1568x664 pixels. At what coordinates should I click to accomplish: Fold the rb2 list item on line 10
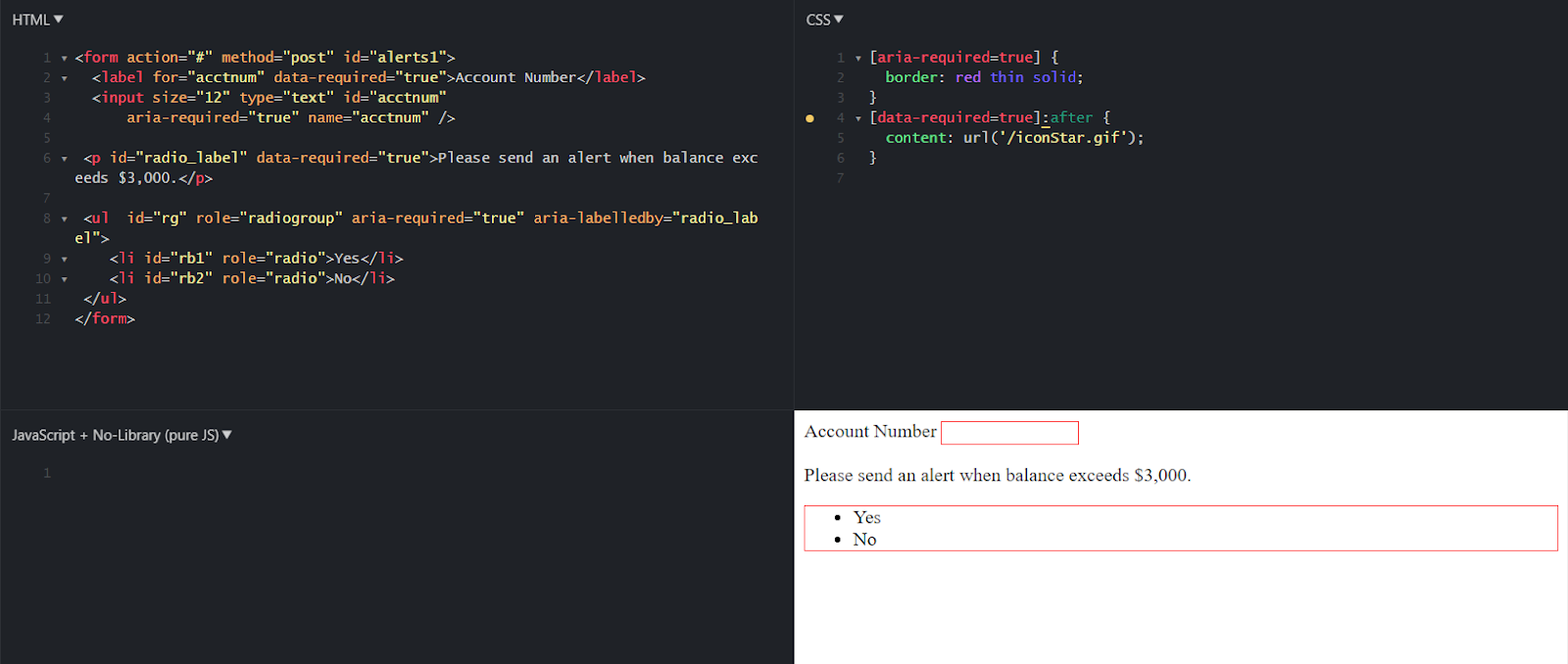[x=65, y=279]
